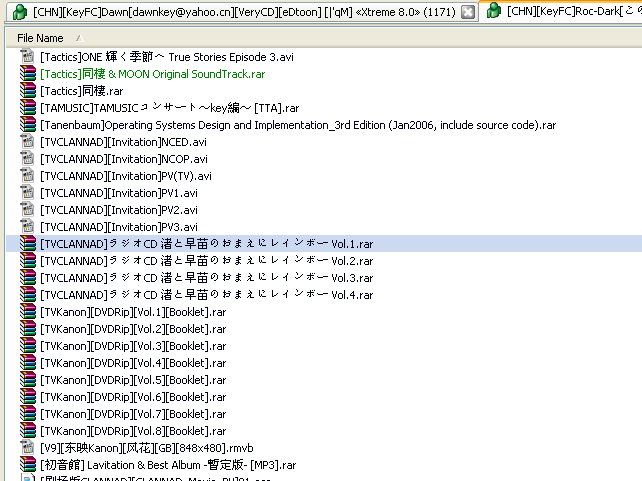Viewport: 642px width, 481px height.
Task: Click archive icon of TVKanon Vol.3 Booklet.rar
Action: pyautogui.click(x=27, y=346)
